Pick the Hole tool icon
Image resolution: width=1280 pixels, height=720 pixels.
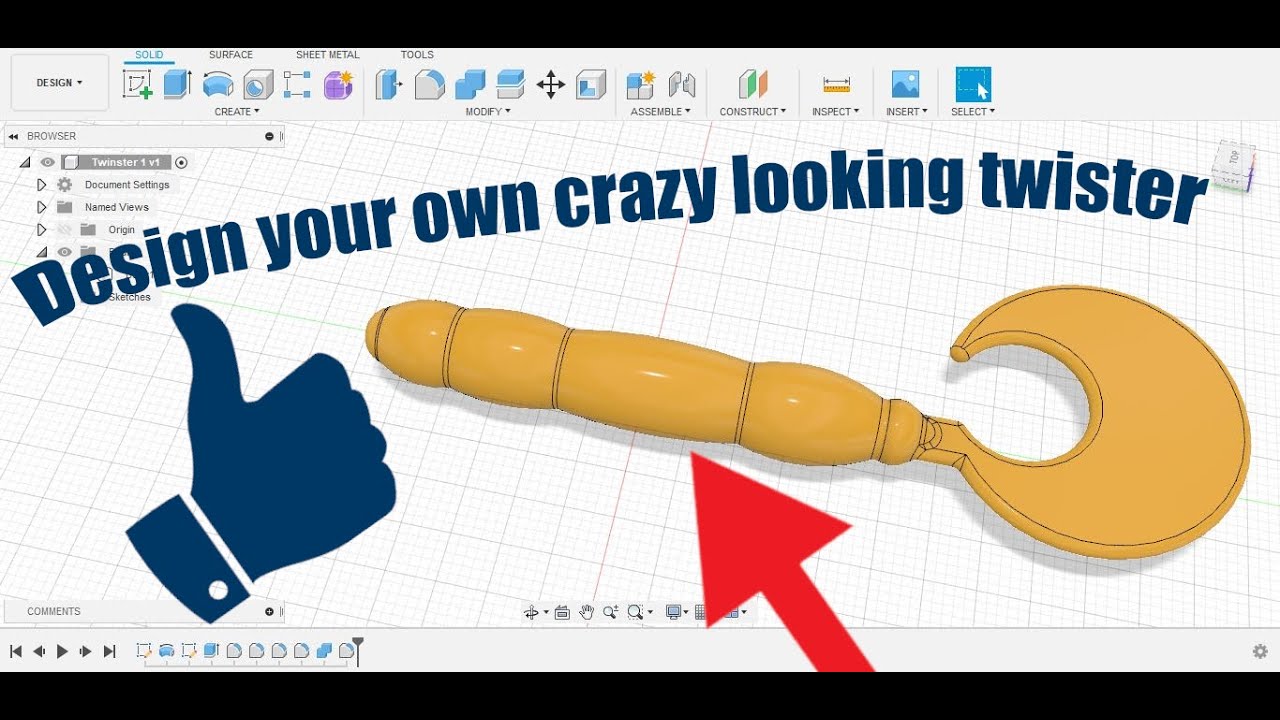[258, 84]
